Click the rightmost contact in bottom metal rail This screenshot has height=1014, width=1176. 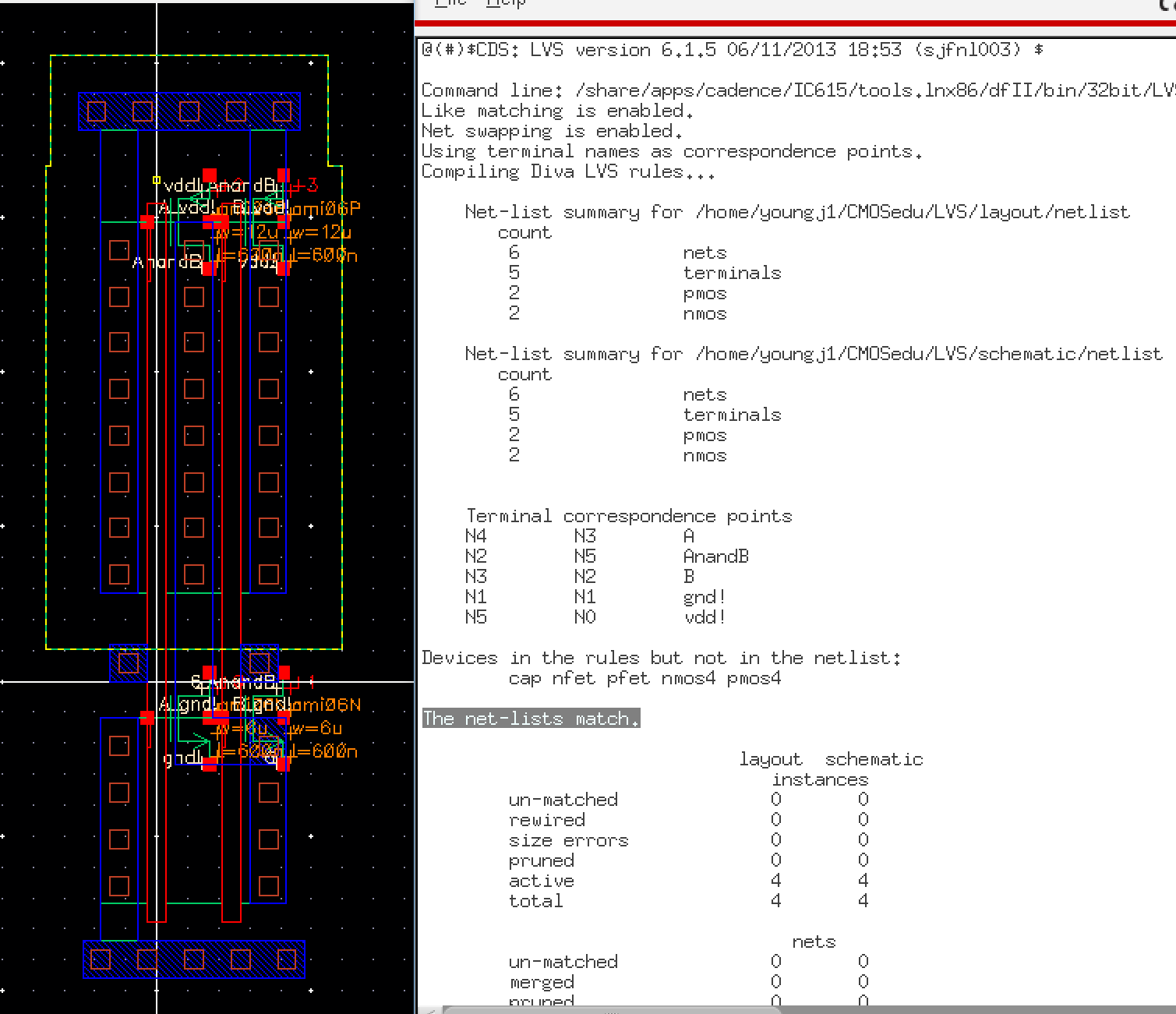click(x=287, y=959)
